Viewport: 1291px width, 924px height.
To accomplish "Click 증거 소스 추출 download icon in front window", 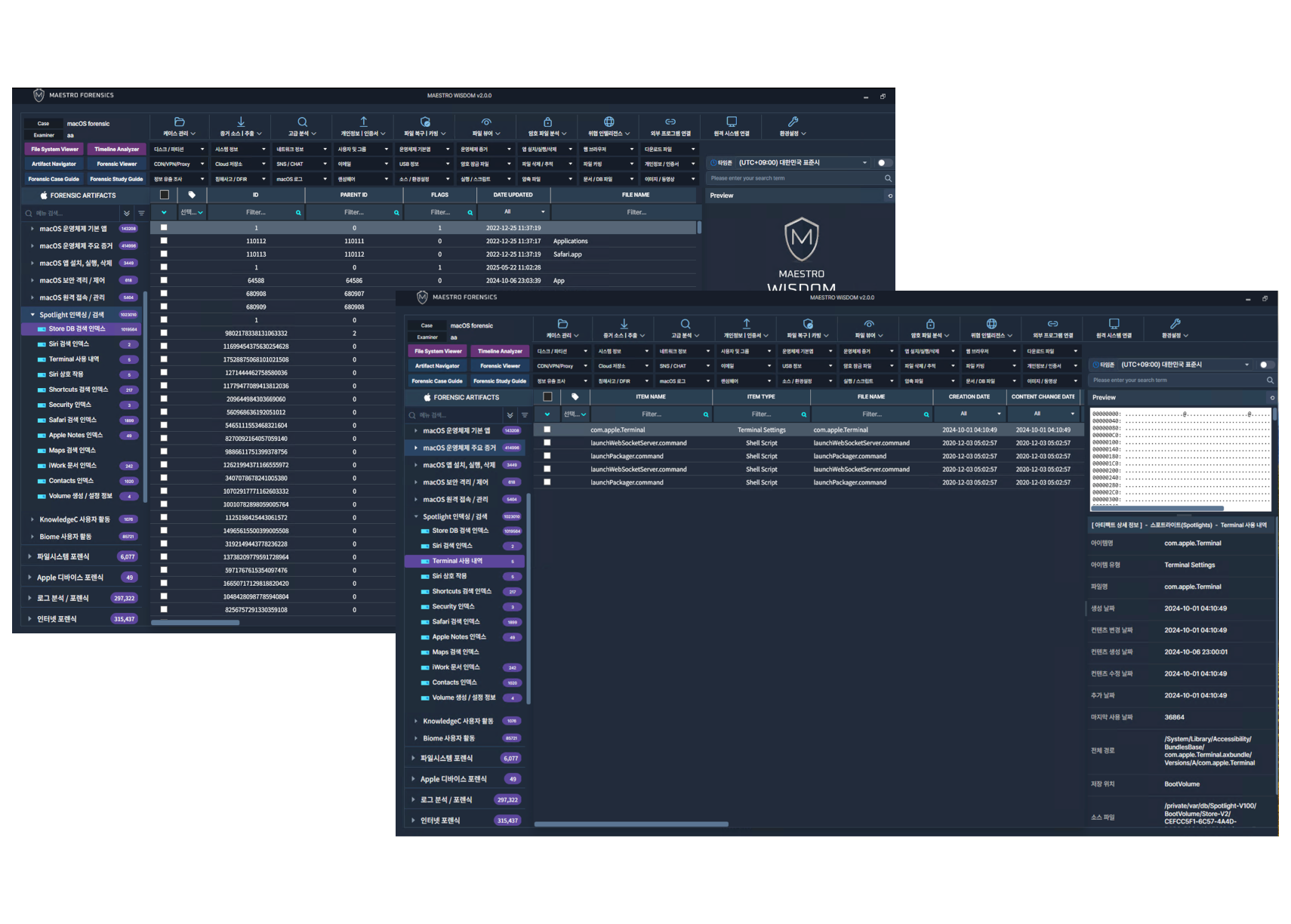I will [624, 323].
